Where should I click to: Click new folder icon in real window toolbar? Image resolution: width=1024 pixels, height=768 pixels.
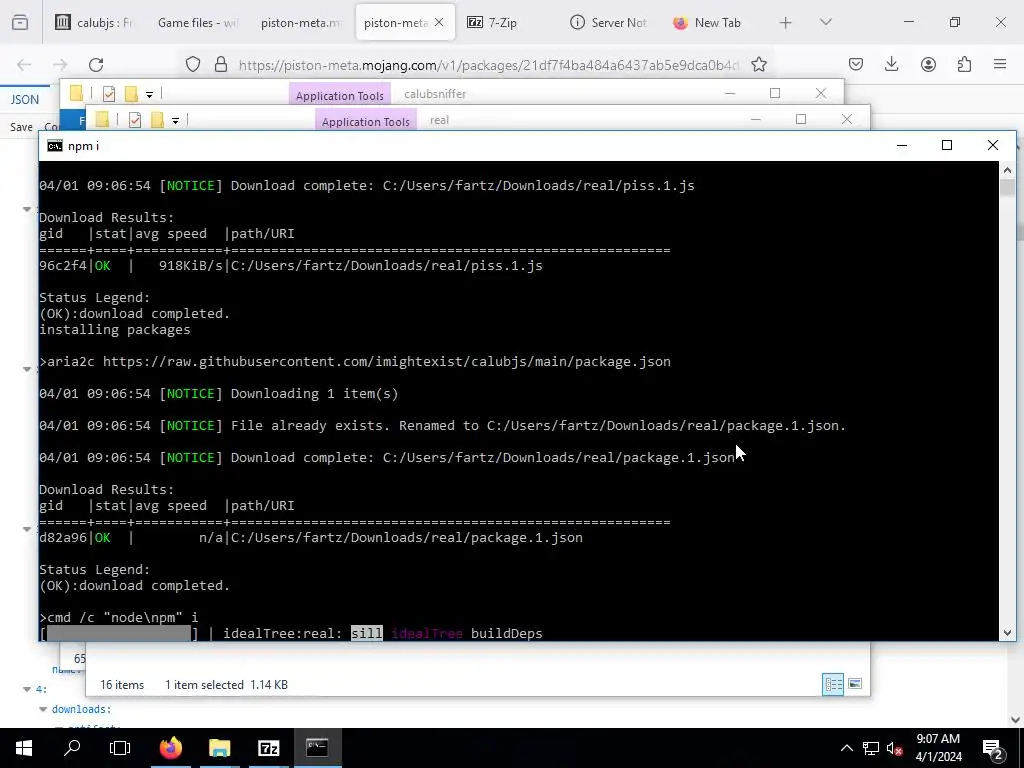point(157,120)
